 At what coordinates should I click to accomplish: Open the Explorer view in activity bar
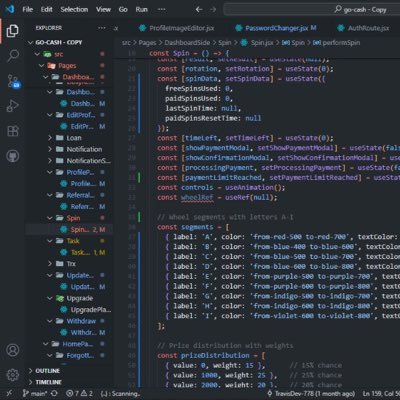(13, 31)
